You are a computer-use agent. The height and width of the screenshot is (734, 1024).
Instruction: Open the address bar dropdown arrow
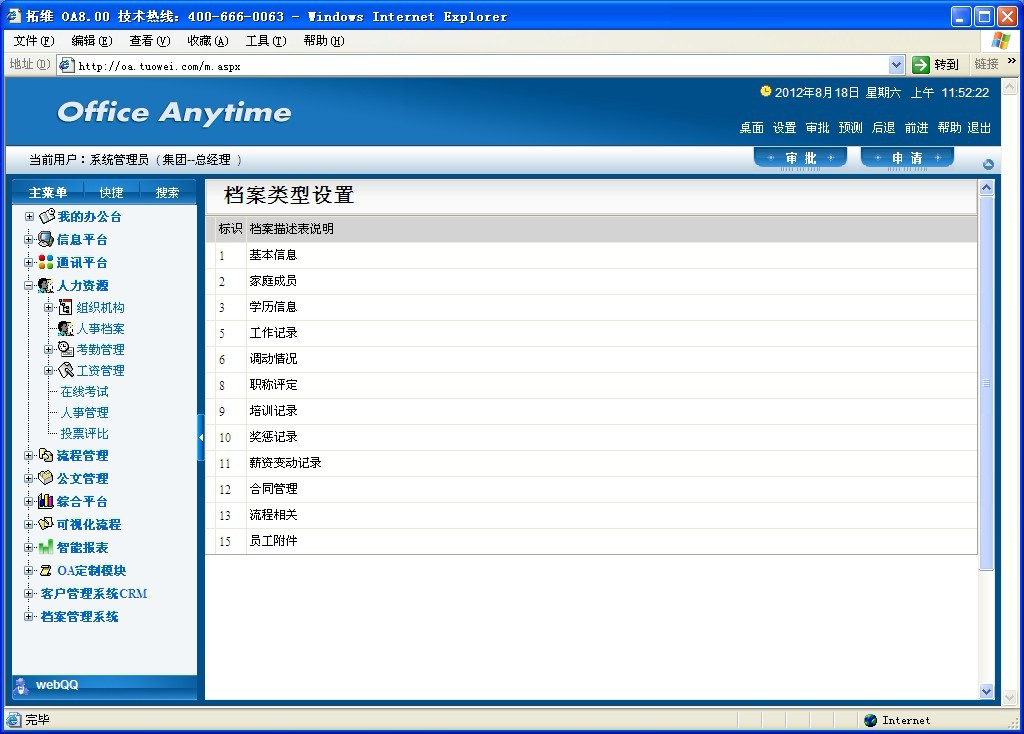coord(896,65)
